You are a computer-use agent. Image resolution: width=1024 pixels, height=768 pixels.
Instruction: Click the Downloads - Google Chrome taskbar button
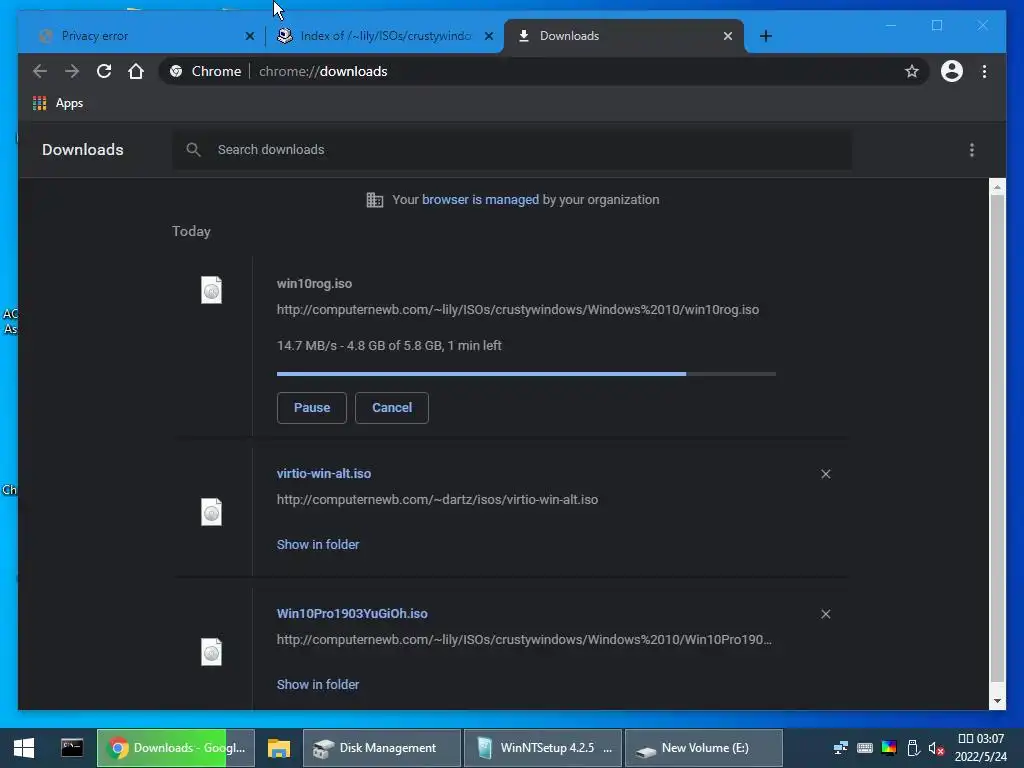point(176,748)
